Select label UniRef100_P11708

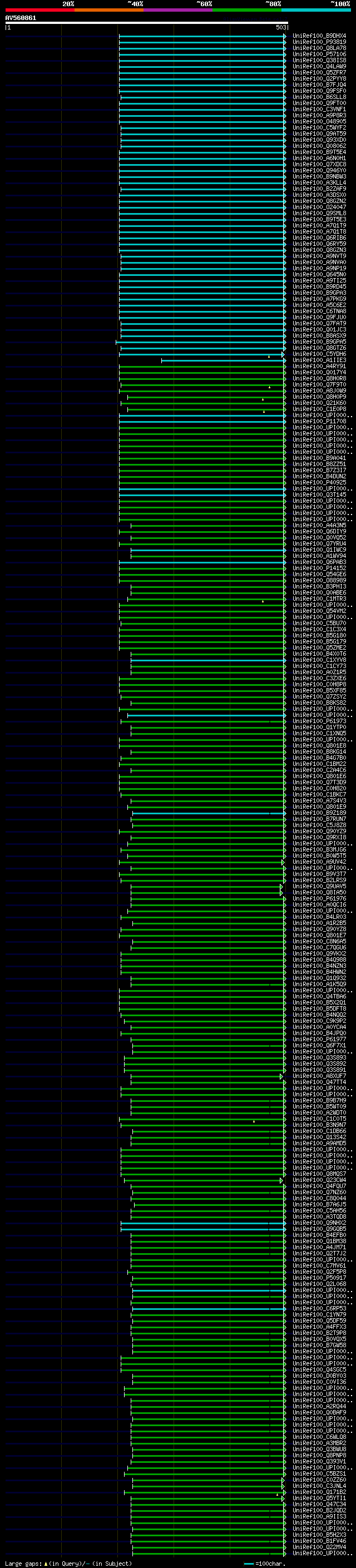[x=319, y=421]
